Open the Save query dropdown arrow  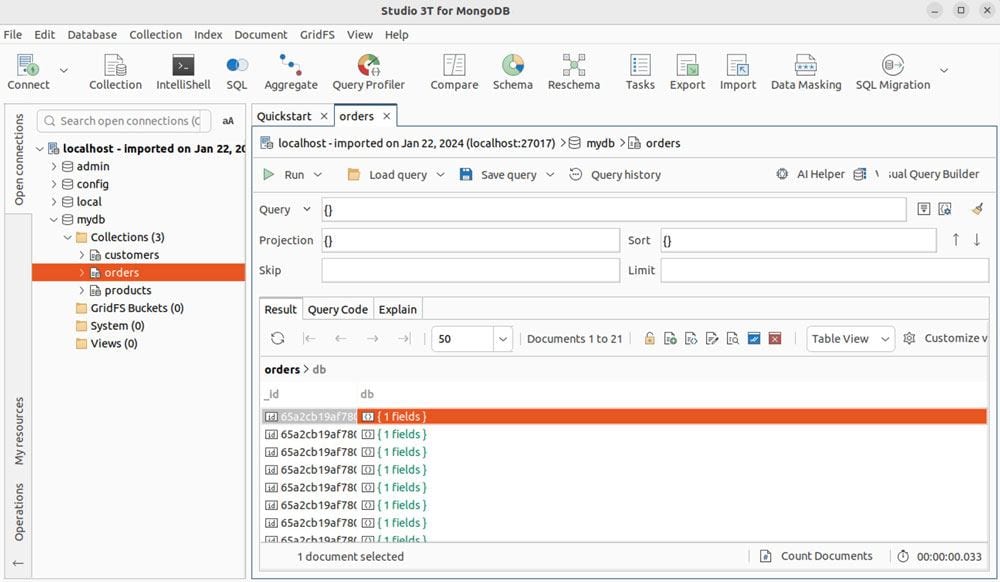tap(550, 175)
